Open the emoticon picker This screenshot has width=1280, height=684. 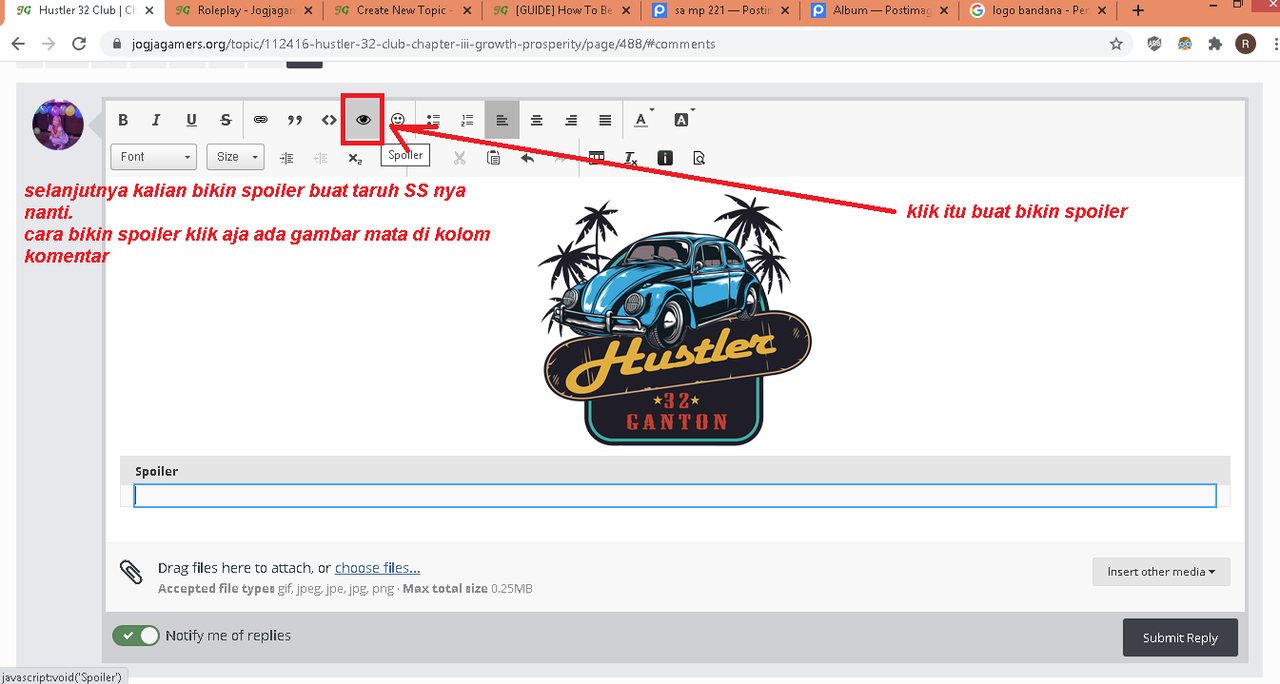[398, 120]
